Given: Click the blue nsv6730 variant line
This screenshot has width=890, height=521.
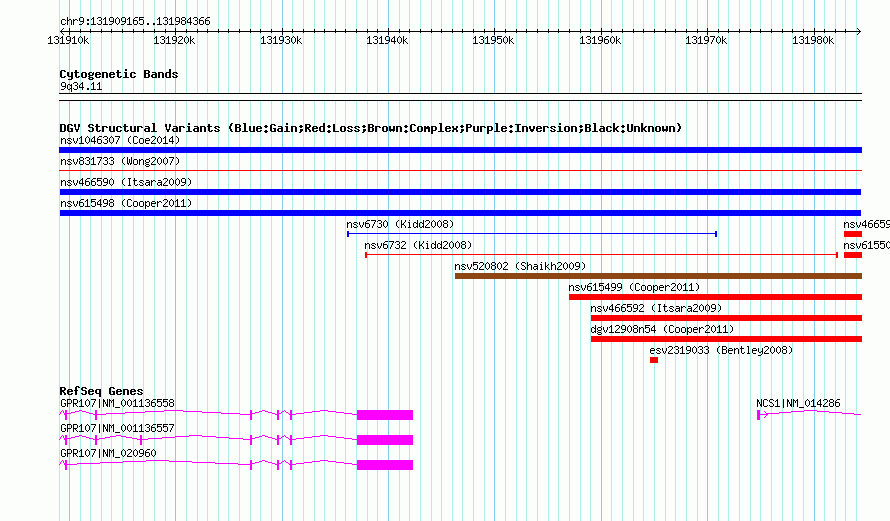Looking at the screenshot, I should point(532,234).
